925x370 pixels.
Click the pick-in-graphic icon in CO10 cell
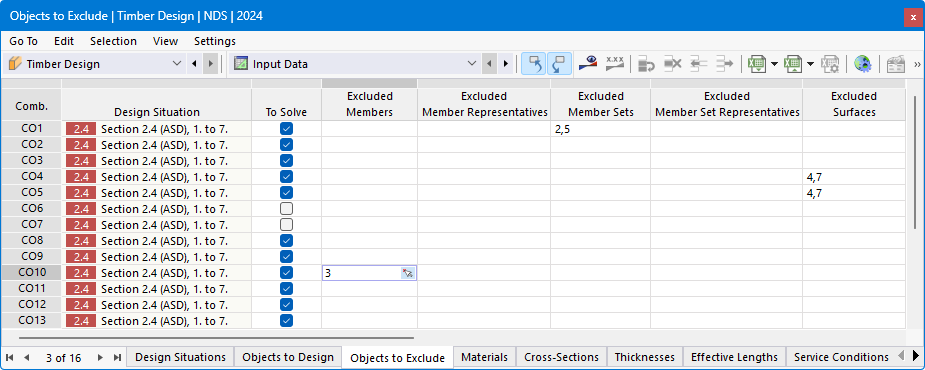click(408, 273)
